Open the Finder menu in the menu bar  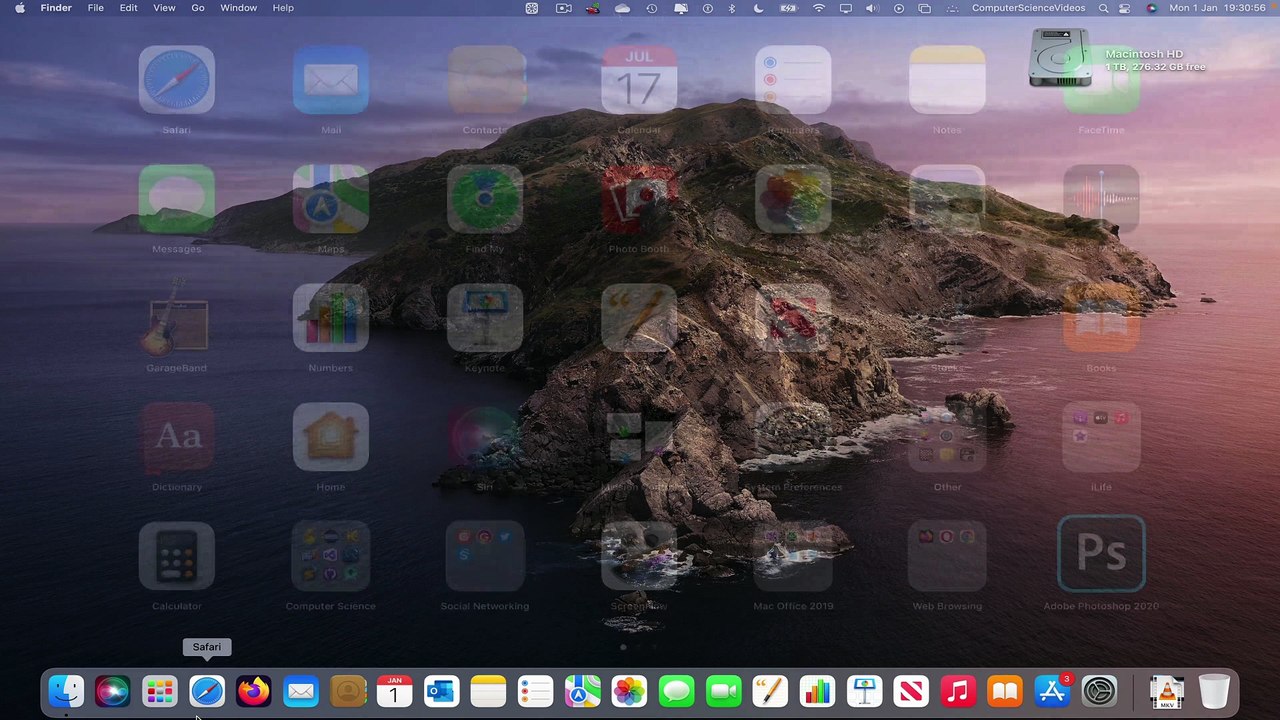(56, 8)
